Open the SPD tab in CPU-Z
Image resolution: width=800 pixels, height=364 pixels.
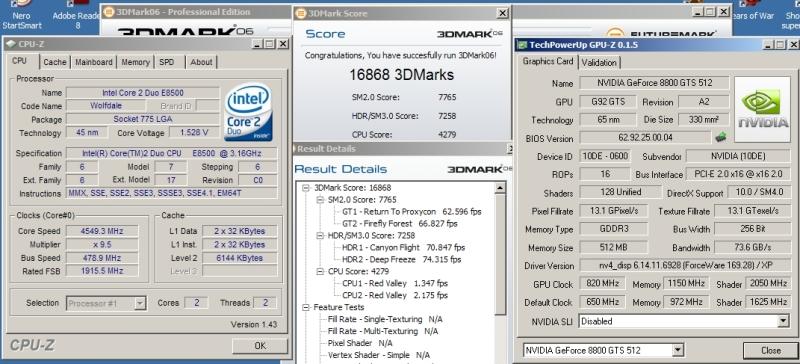[x=166, y=62]
